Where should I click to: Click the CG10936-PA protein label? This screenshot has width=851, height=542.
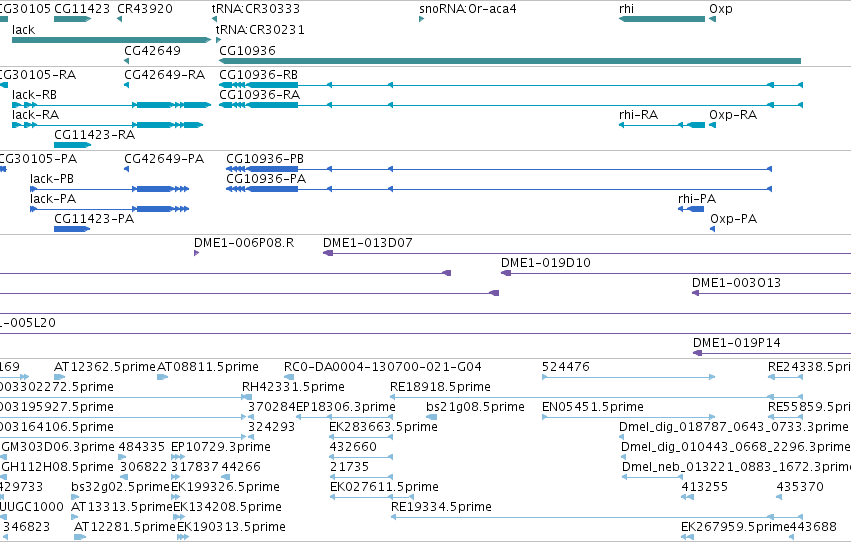pos(266,178)
